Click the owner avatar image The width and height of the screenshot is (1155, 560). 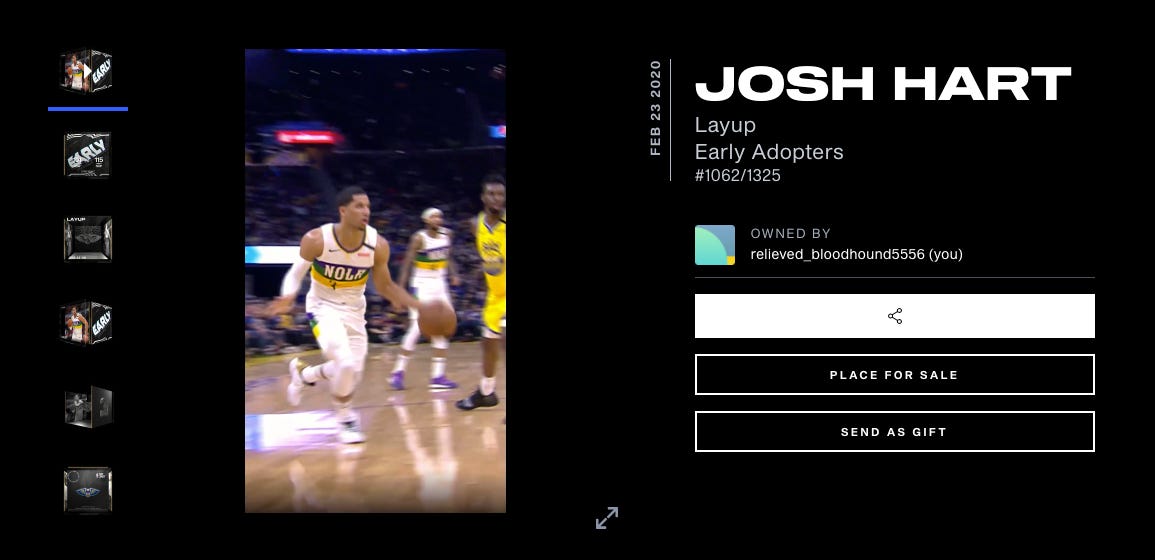pyautogui.click(x=715, y=245)
